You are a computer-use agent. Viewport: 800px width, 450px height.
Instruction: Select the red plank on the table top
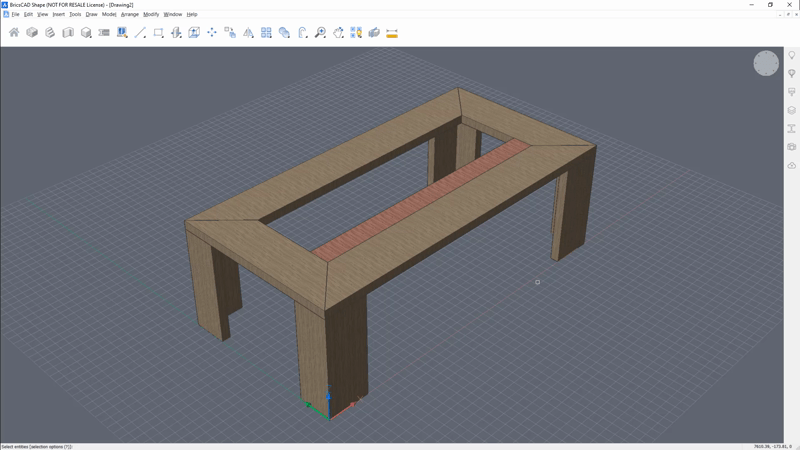point(425,199)
